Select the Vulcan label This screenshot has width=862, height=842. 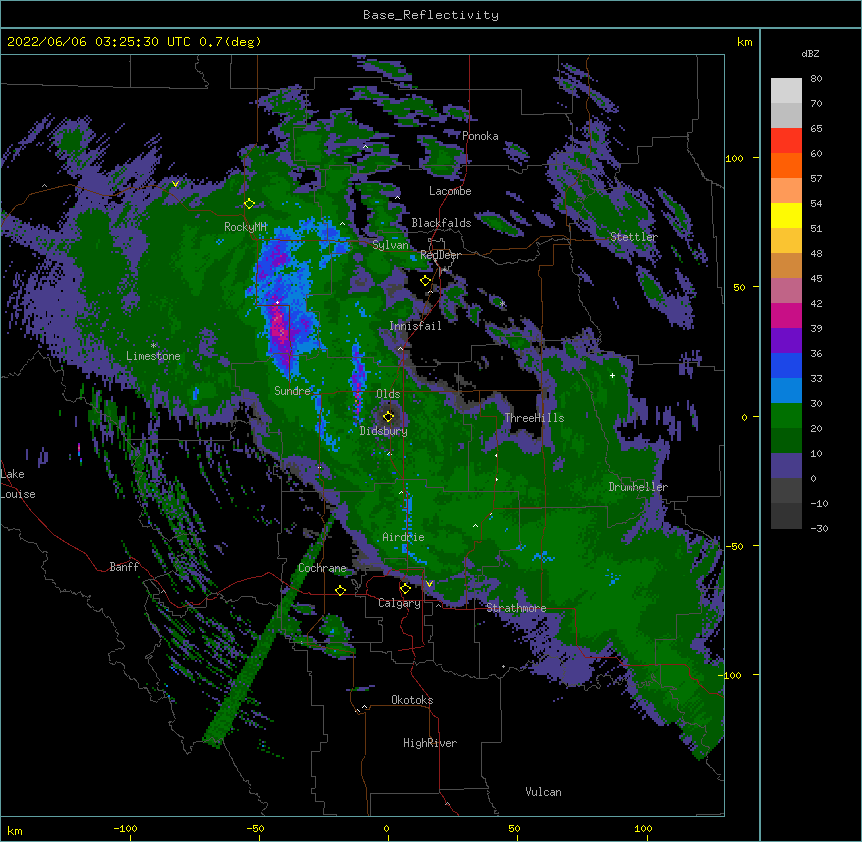[543, 792]
